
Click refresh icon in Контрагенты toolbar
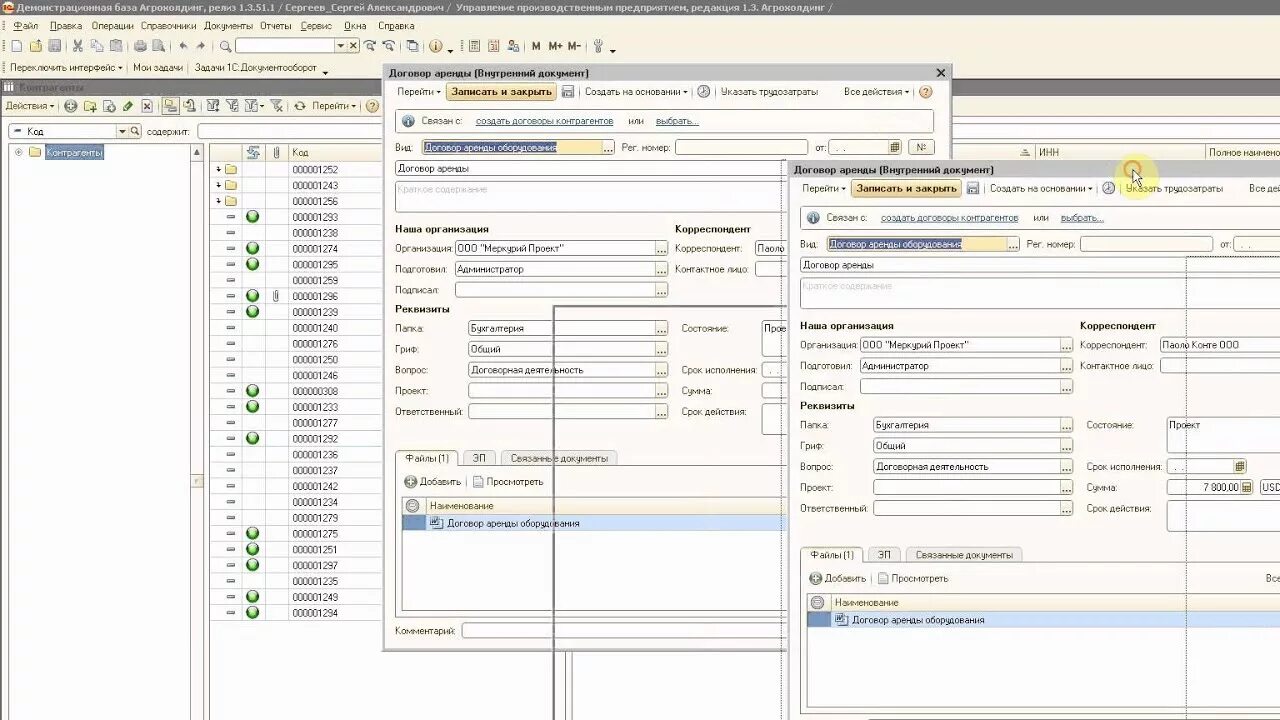[299, 106]
